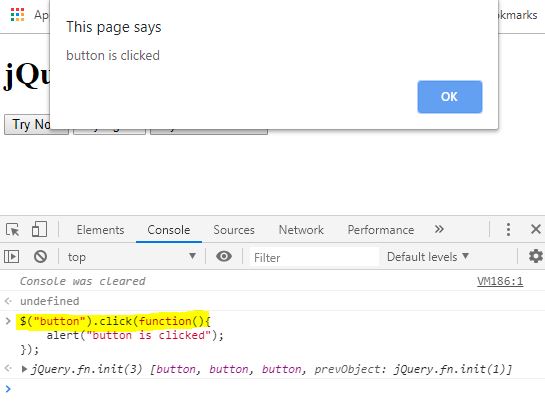Open the Performance tab

point(381,230)
